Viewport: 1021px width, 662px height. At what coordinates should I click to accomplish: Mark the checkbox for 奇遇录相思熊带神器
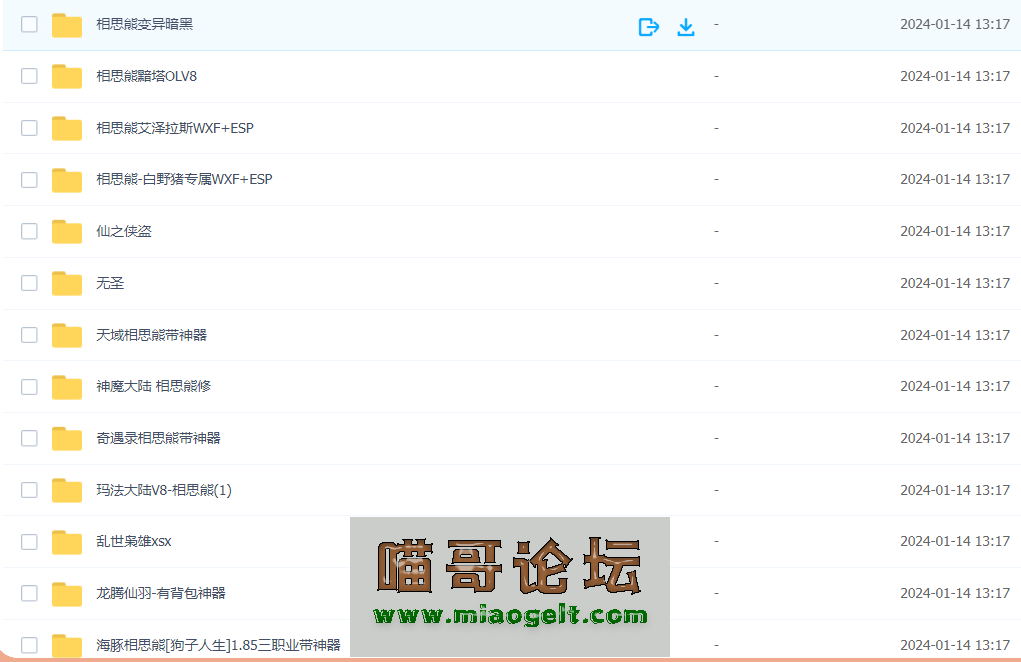pos(30,438)
